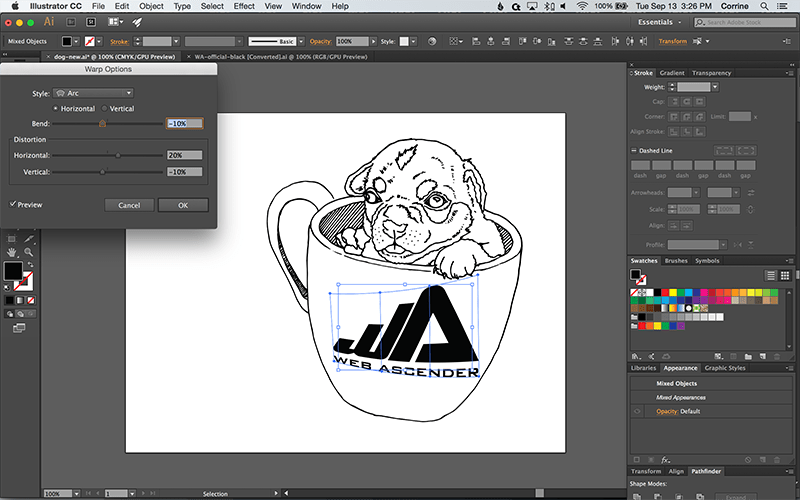
Task: Click Add New Effect fx icon
Action: tap(665, 460)
